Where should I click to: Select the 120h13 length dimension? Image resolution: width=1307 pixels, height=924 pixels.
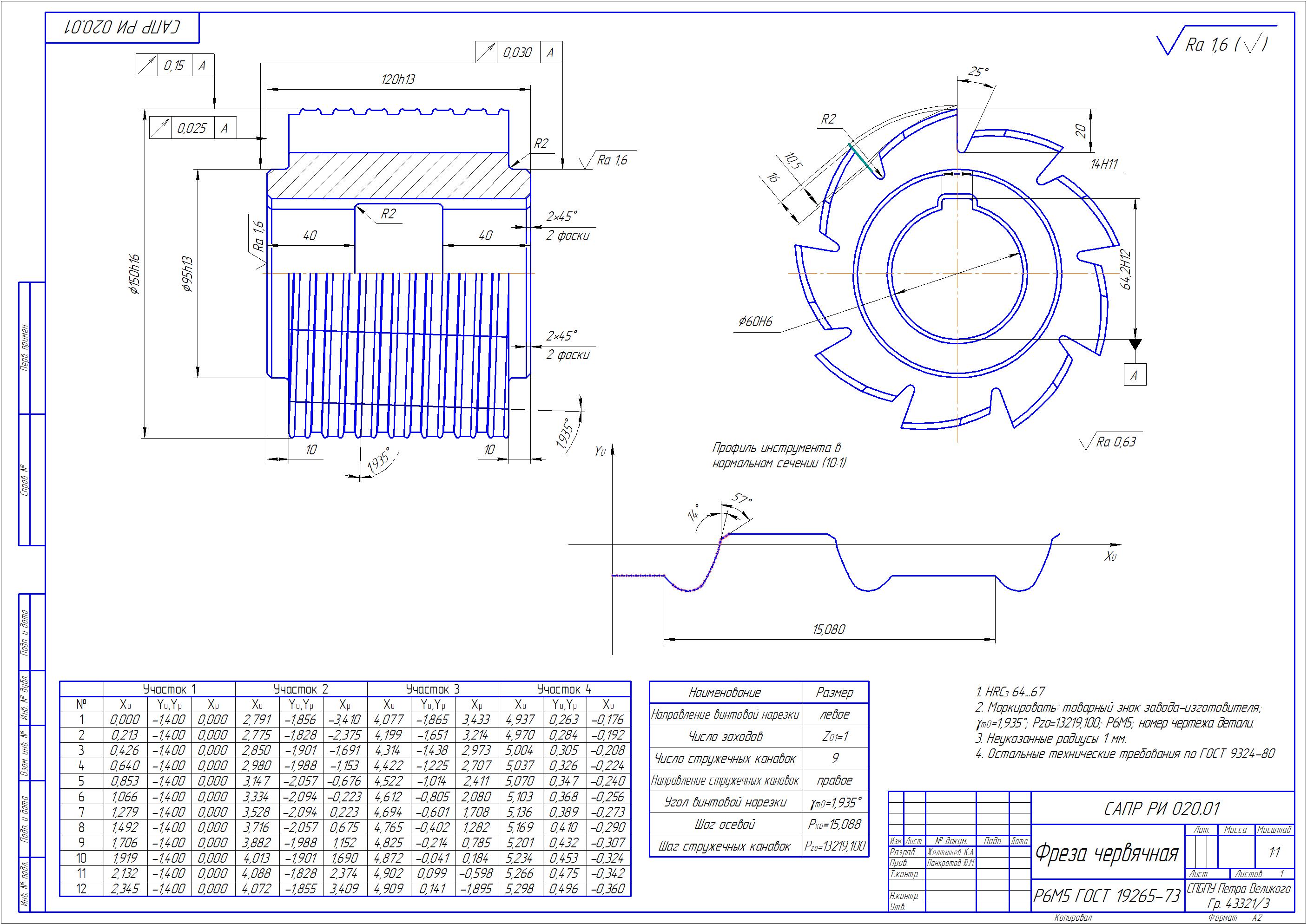tap(398, 79)
